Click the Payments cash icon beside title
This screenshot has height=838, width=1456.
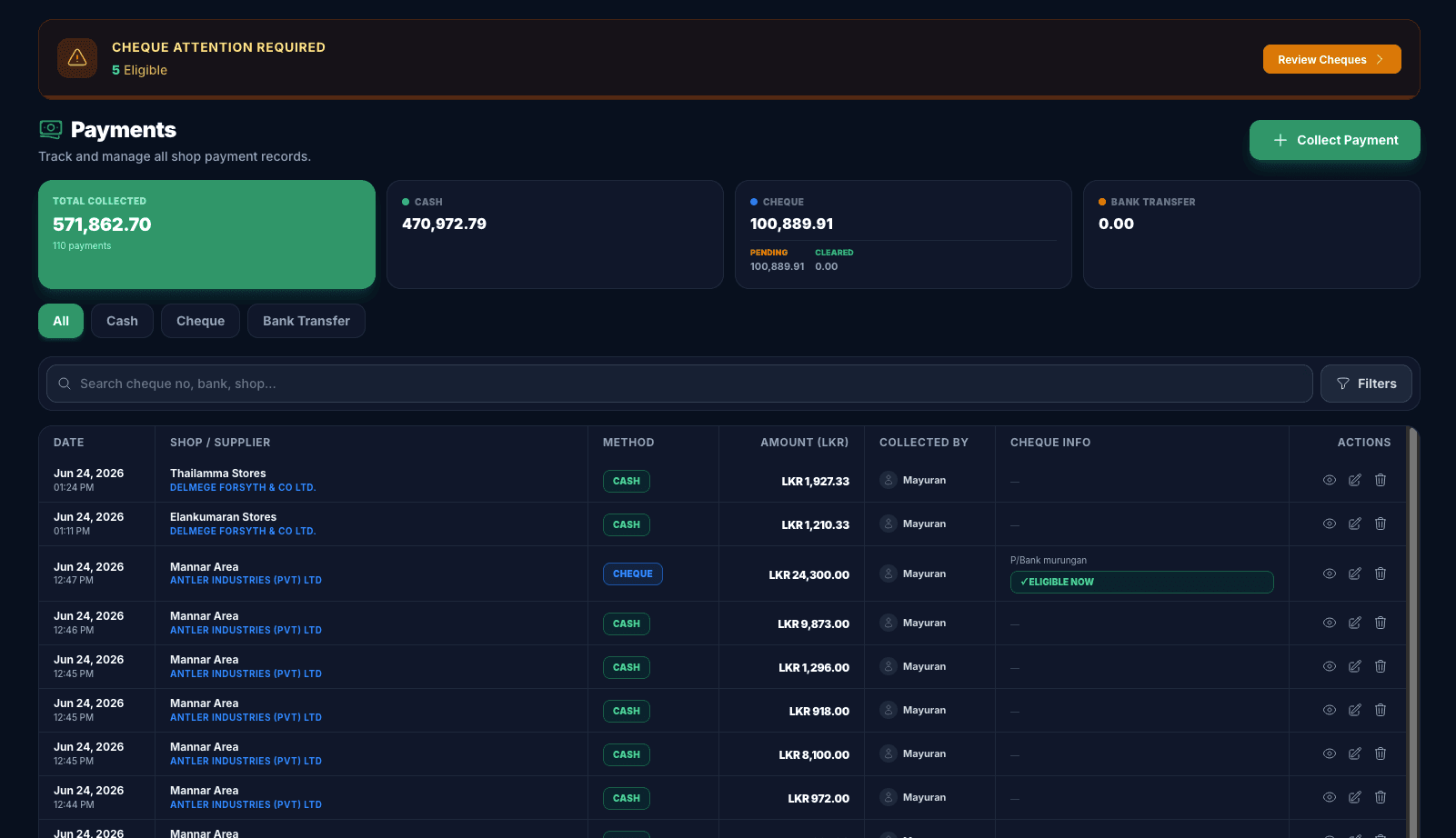click(51, 130)
